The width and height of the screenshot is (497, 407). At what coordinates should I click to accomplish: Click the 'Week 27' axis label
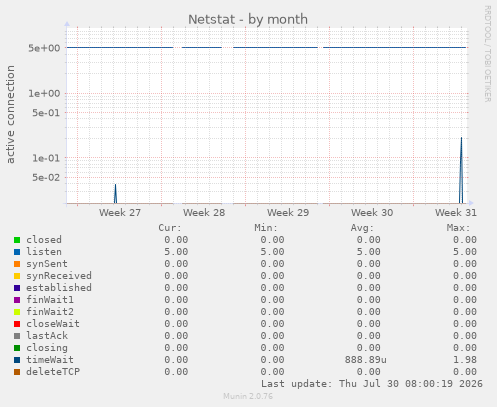click(120, 213)
